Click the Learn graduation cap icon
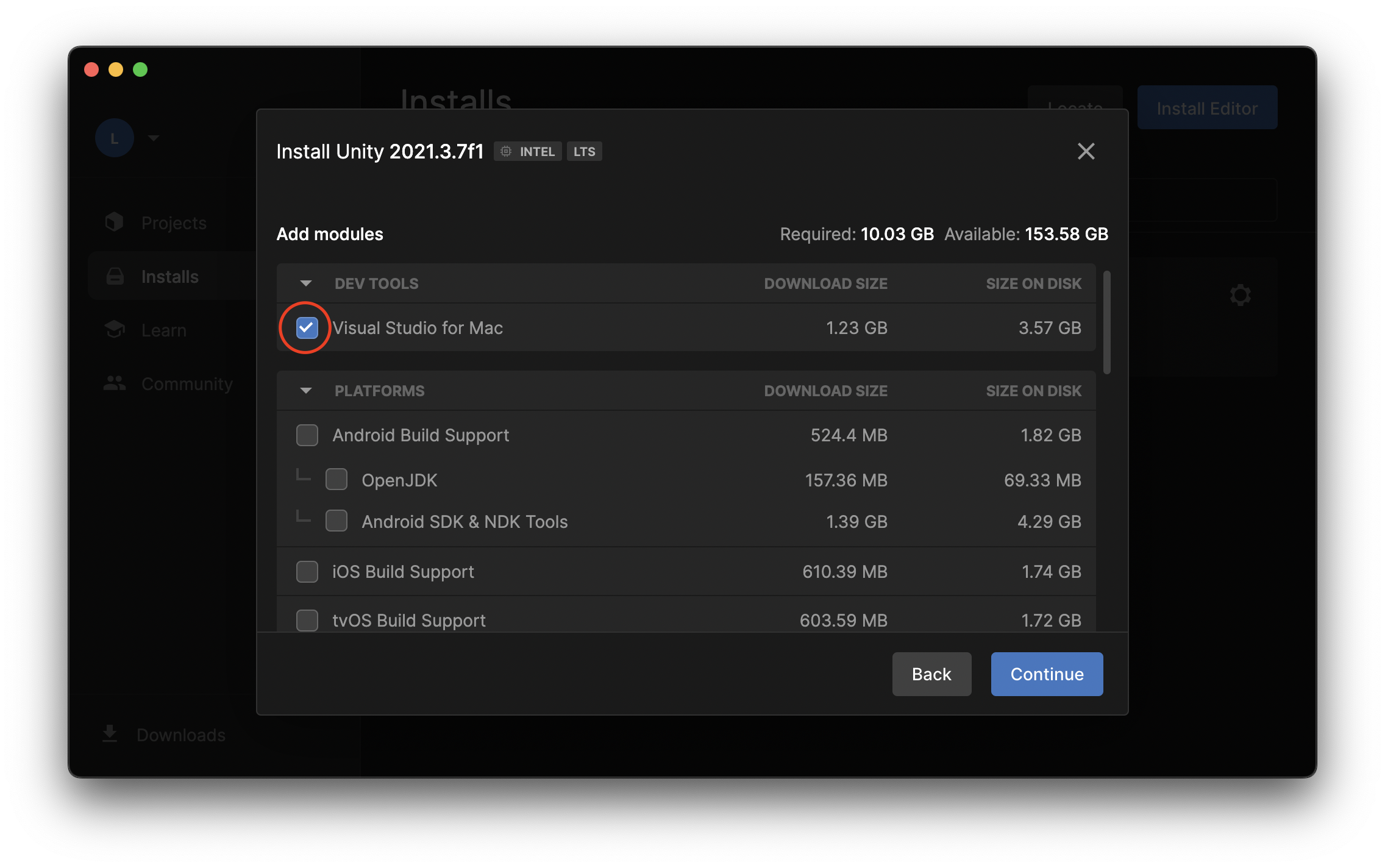1385x868 pixels. 114,330
